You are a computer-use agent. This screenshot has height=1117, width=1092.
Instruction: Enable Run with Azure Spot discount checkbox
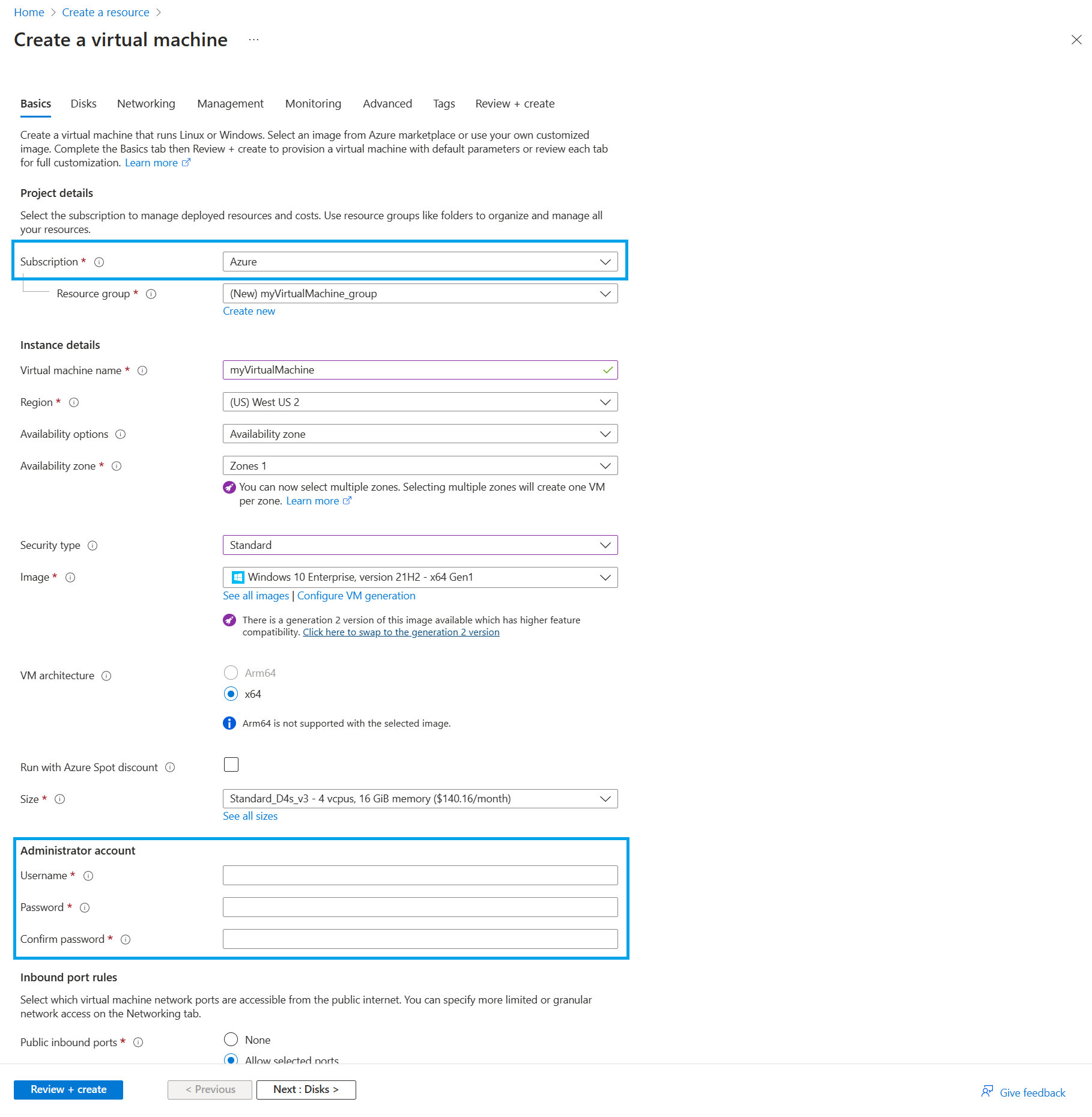click(x=231, y=765)
